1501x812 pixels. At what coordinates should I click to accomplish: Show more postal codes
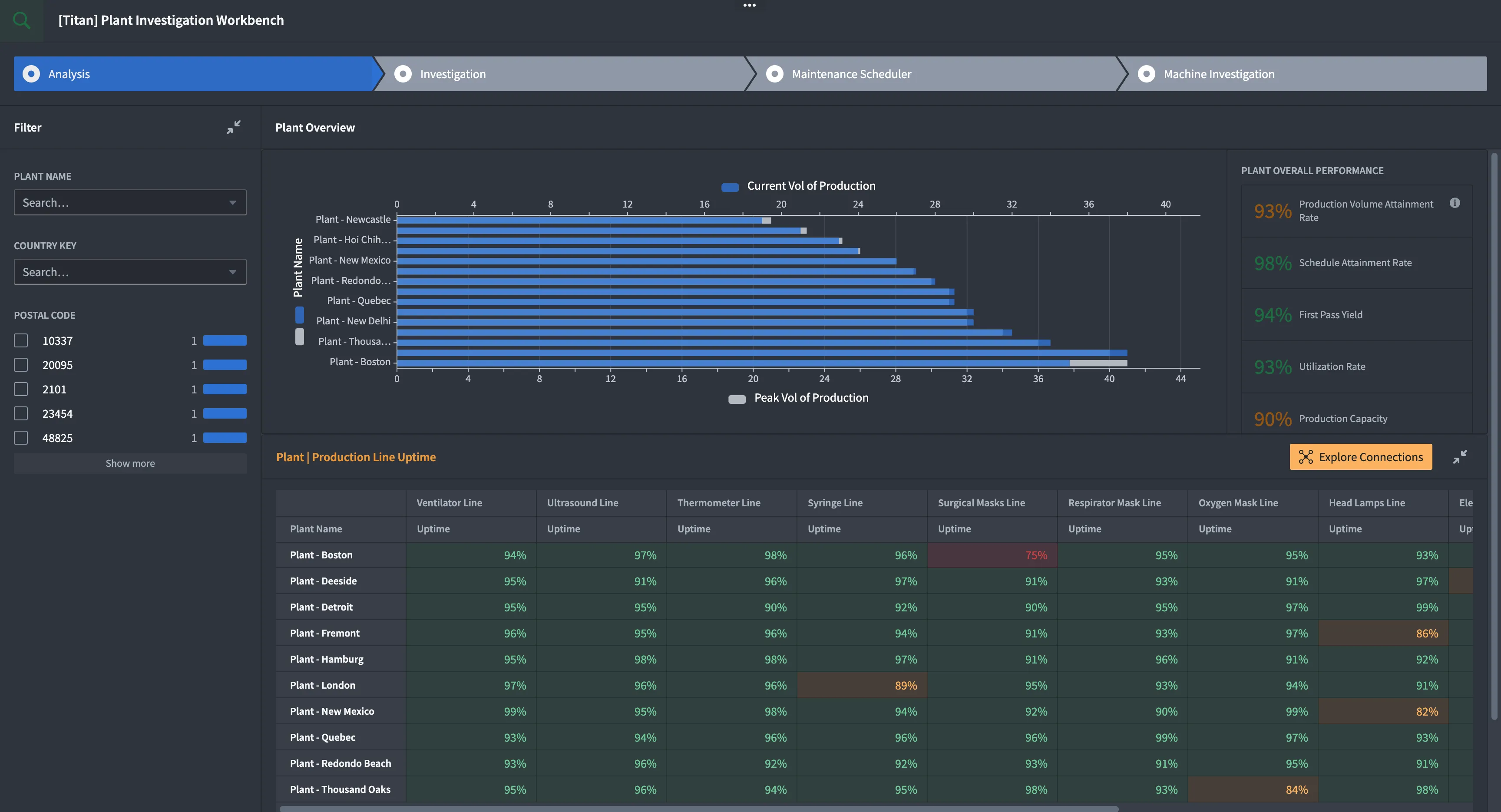[130, 464]
